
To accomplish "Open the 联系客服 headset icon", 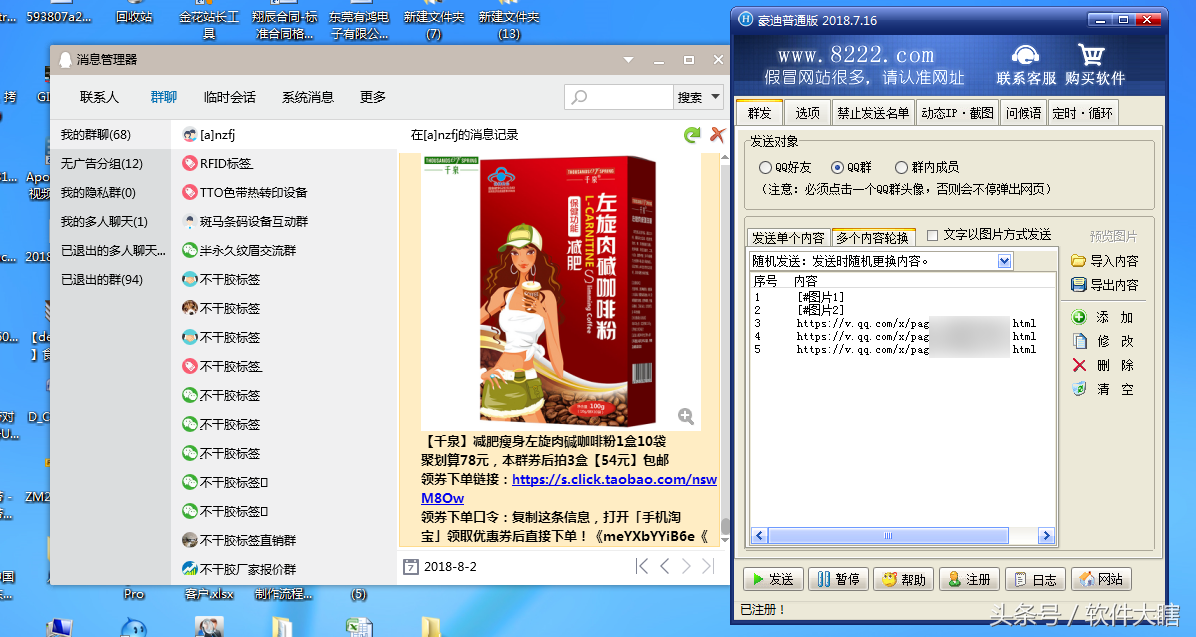I will click(1025, 56).
